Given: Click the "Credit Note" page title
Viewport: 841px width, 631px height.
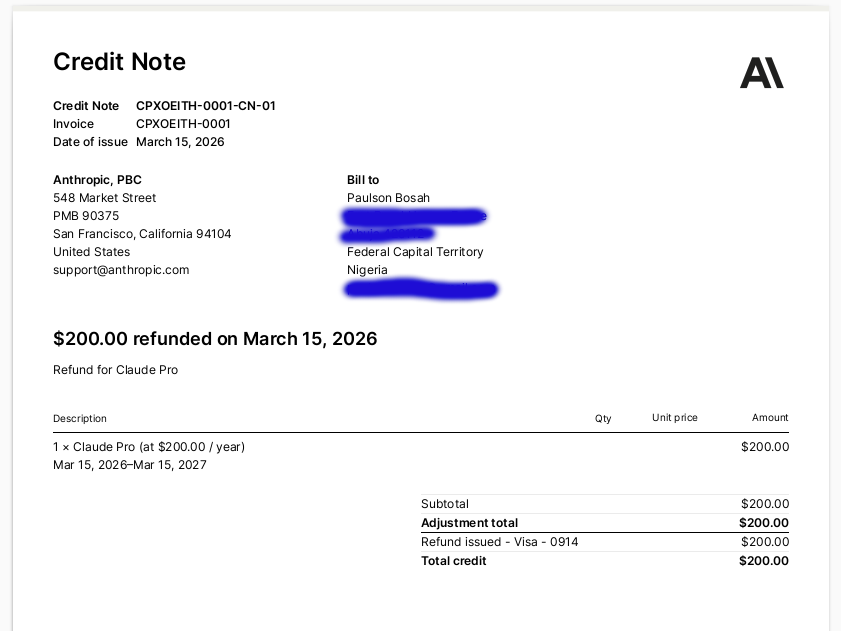Looking at the screenshot, I should [x=119, y=62].
